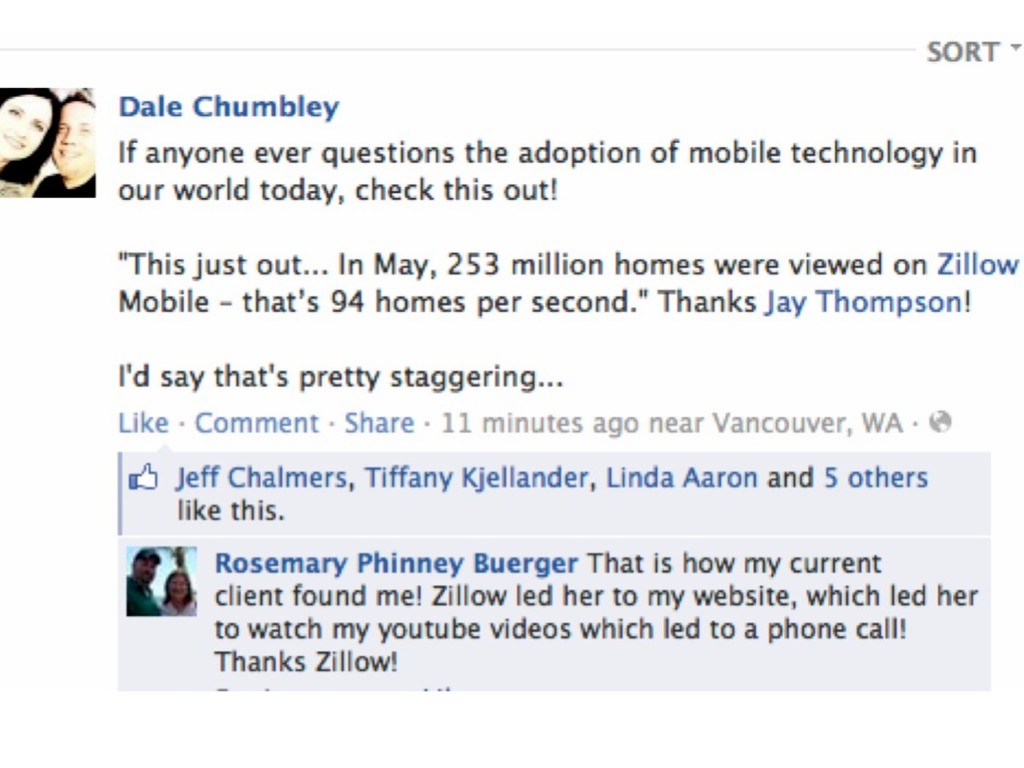
Task: Click Dale Chumbley's profile photo
Action: (47, 142)
